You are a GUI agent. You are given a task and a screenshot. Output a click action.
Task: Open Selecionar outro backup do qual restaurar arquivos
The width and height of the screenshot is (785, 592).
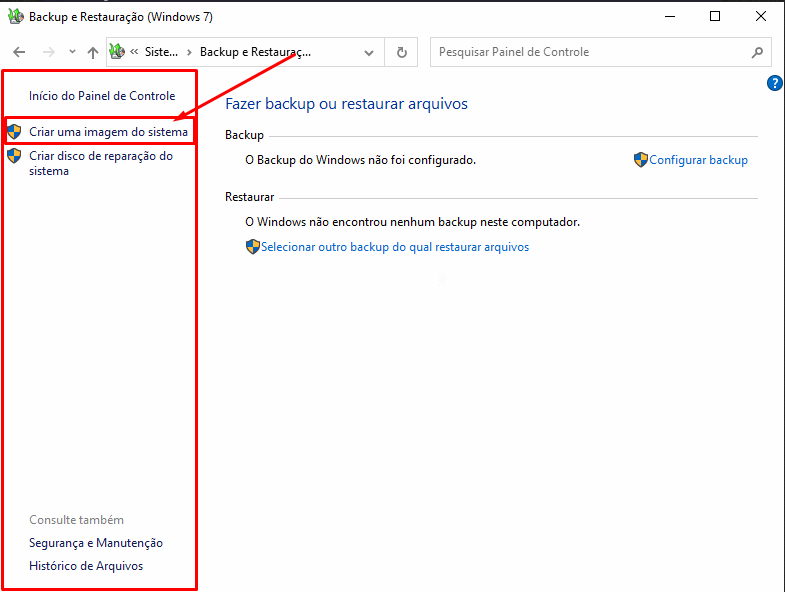click(x=395, y=247)
